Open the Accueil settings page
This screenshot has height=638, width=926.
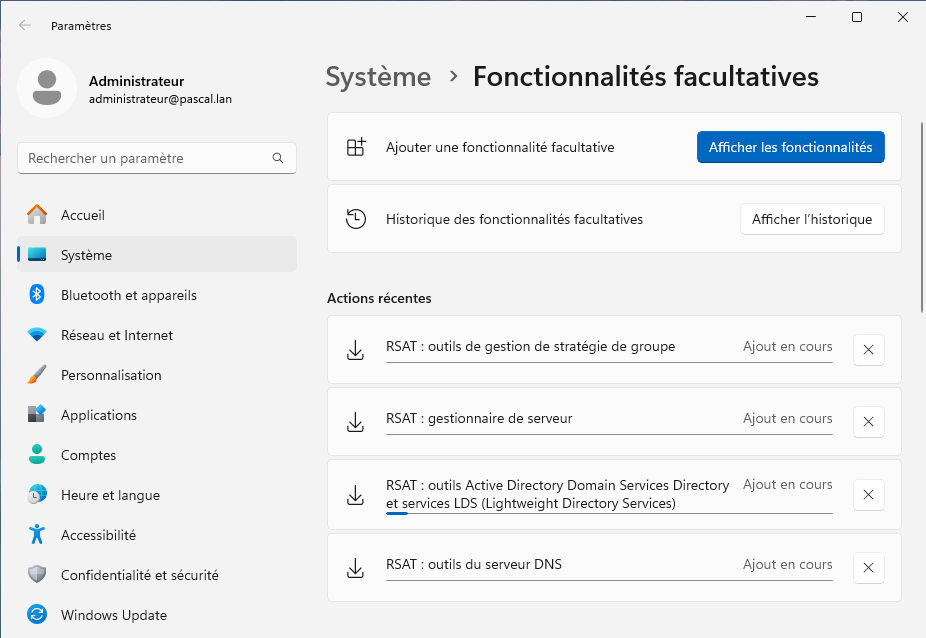click(x=157, y=215)
